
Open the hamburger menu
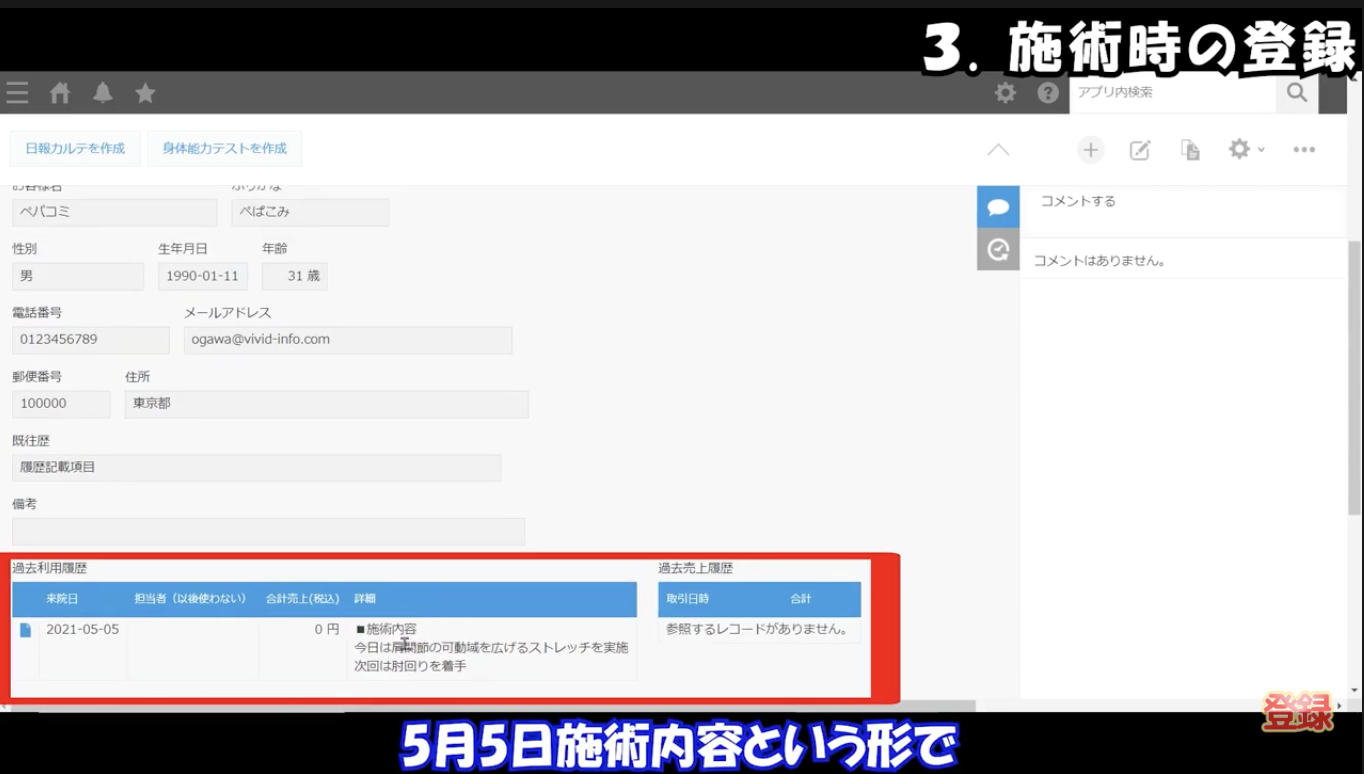click(17, 93)
